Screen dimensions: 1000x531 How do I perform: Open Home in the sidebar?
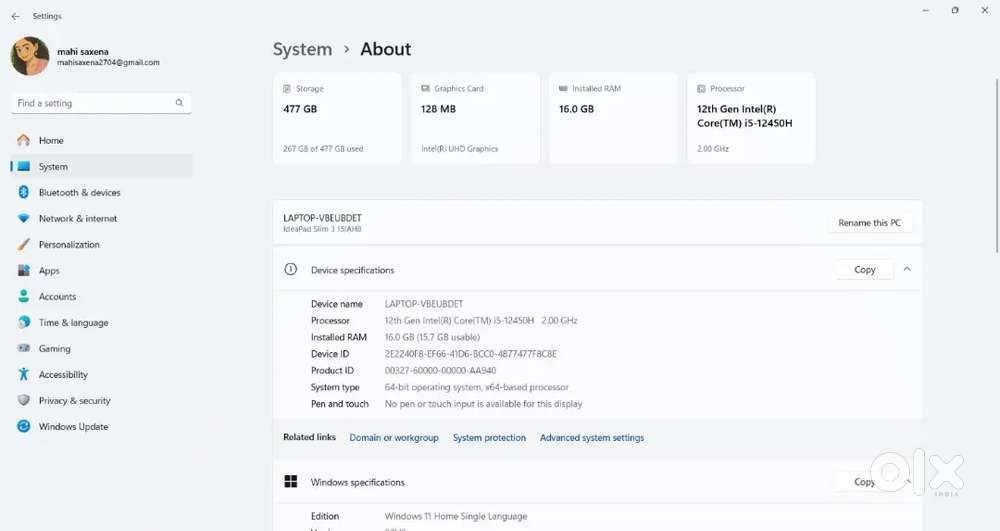point(101,140)
